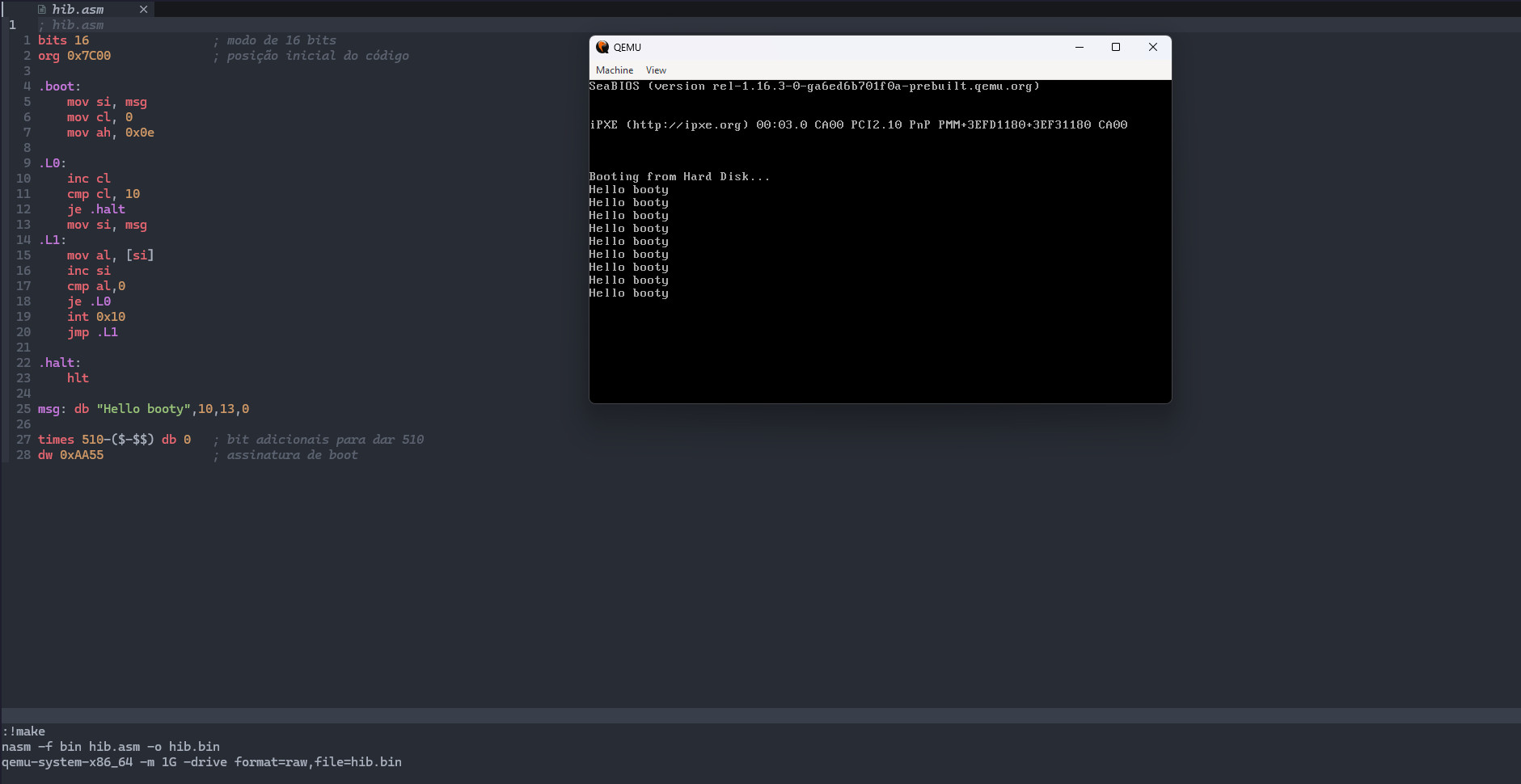Open the View menu in QEMU
This screenshot has width=1521, height=784.
656,70
